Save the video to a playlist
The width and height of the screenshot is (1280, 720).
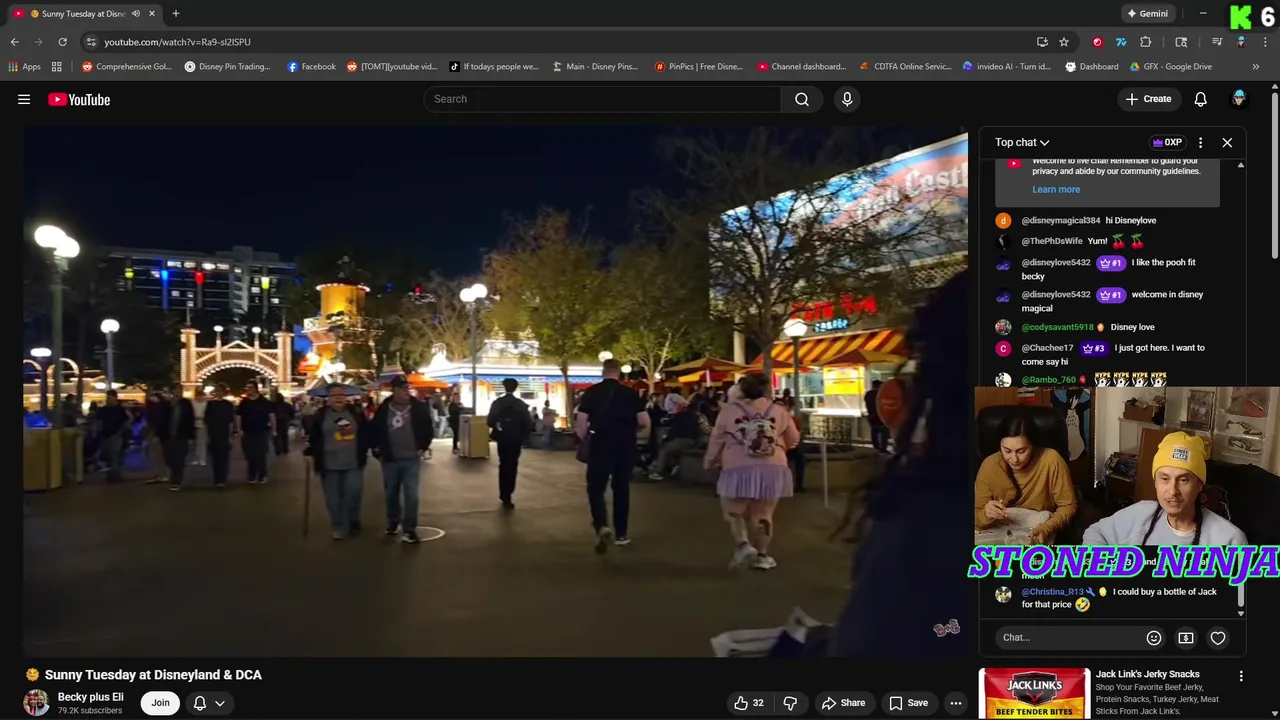909,703
